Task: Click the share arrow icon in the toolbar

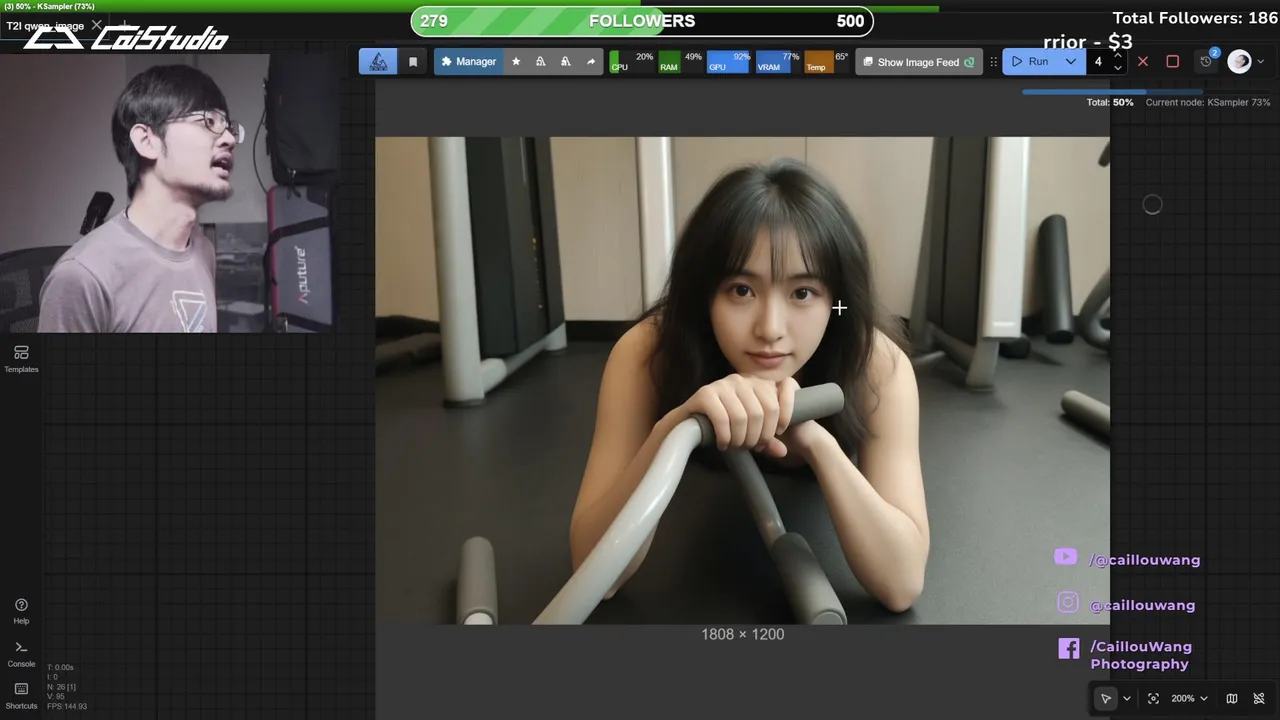Action: pyautogui.click(x=591, y=62)
